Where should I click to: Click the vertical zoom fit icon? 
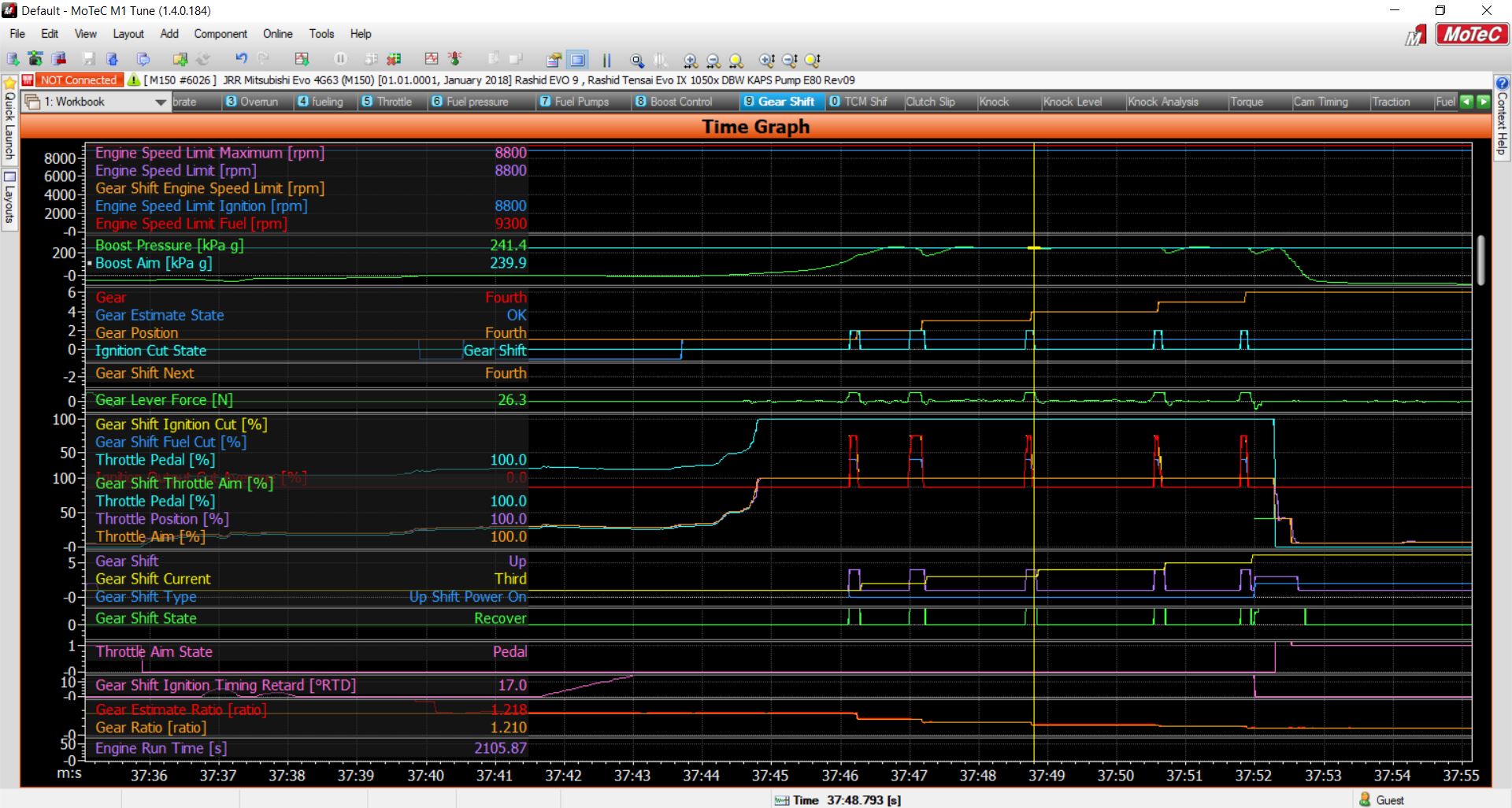point(812,60)
